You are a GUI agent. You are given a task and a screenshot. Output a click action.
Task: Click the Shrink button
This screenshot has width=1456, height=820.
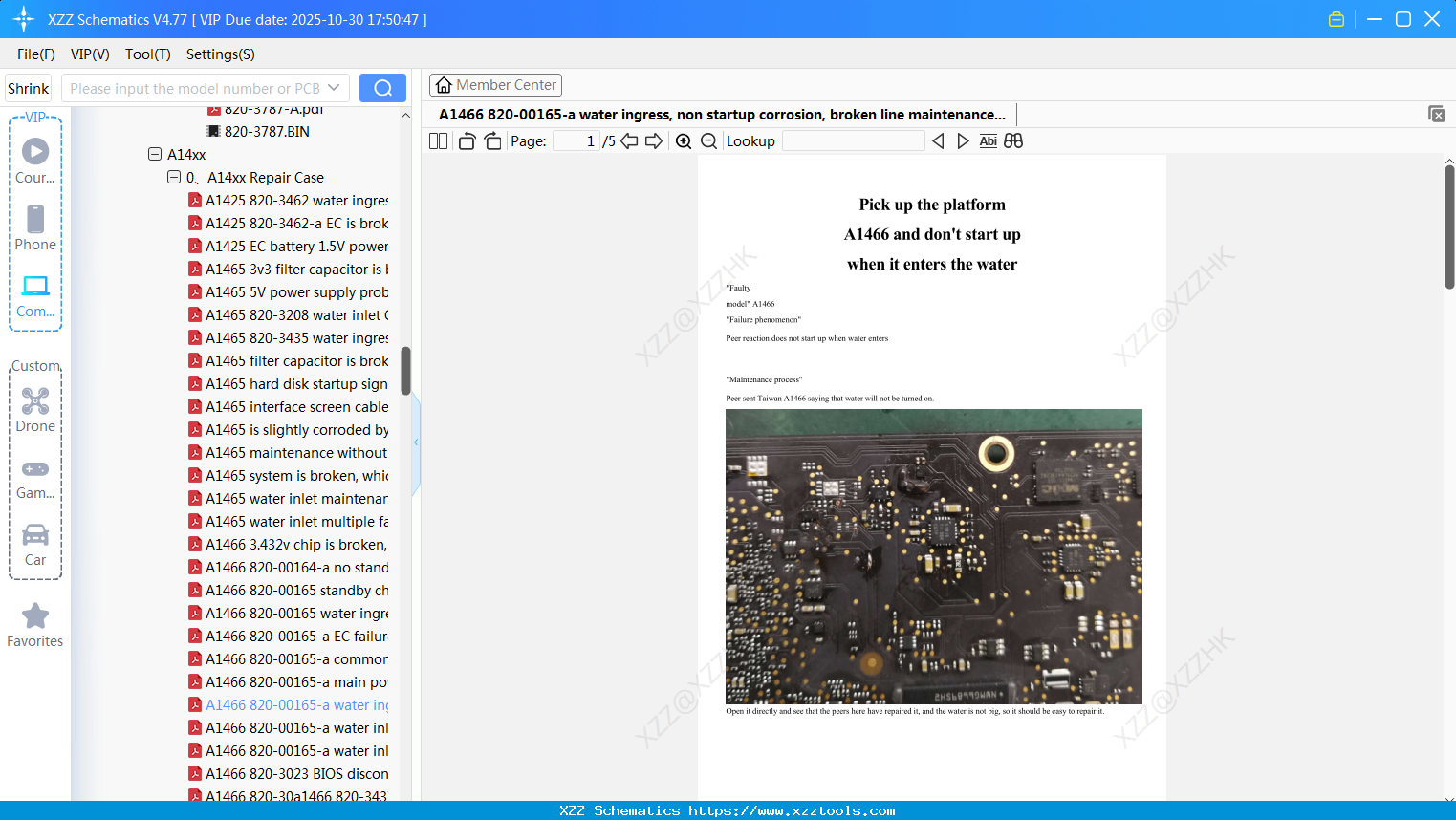point(28,88)
